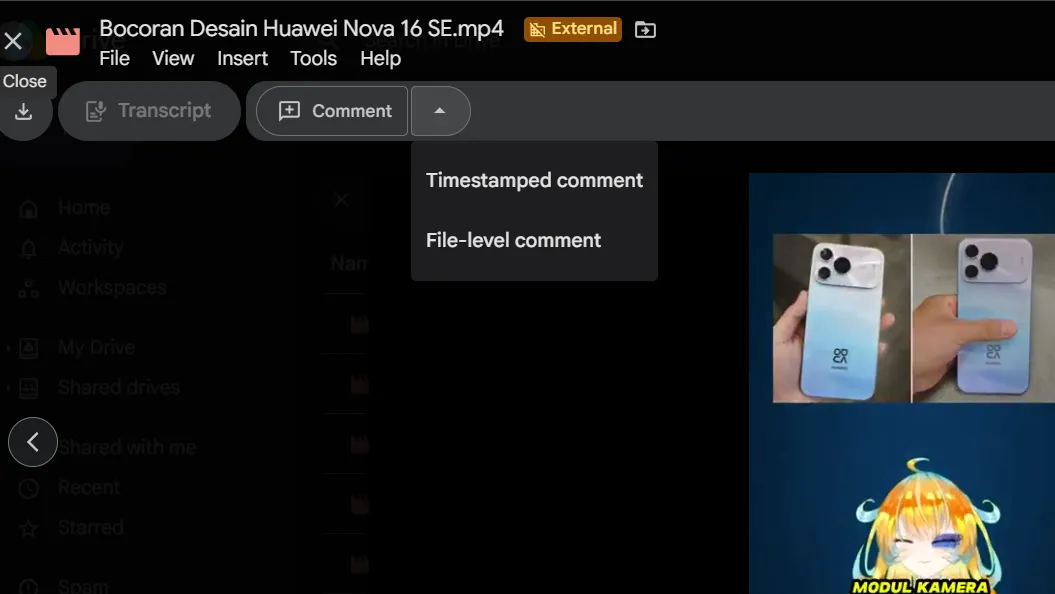1055x594 pixels.
Task: Open the File menu
Action: tap(114, 59)
